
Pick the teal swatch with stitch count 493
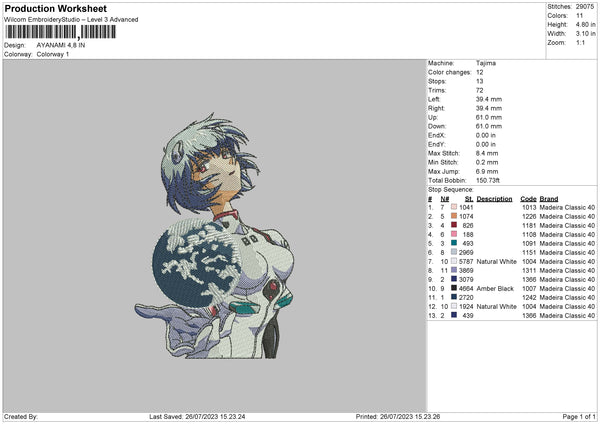pyautogui.click(x=454, y=243)
